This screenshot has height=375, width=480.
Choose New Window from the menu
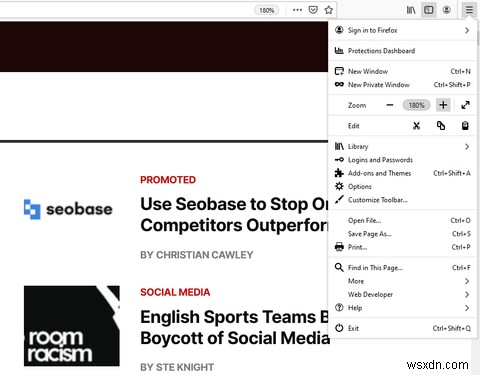coord(402,71)
